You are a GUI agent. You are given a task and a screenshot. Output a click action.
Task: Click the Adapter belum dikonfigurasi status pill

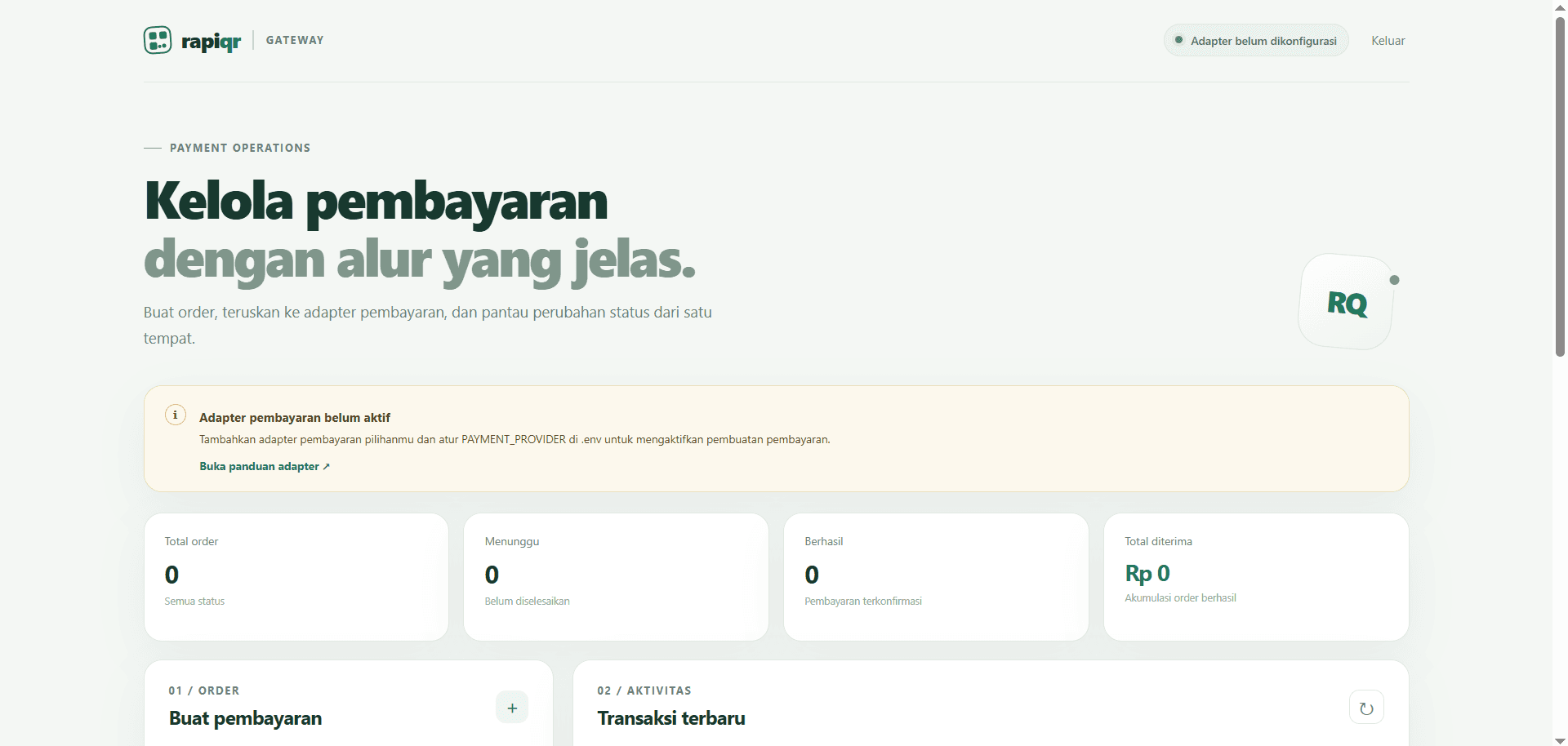[1256, 40]
